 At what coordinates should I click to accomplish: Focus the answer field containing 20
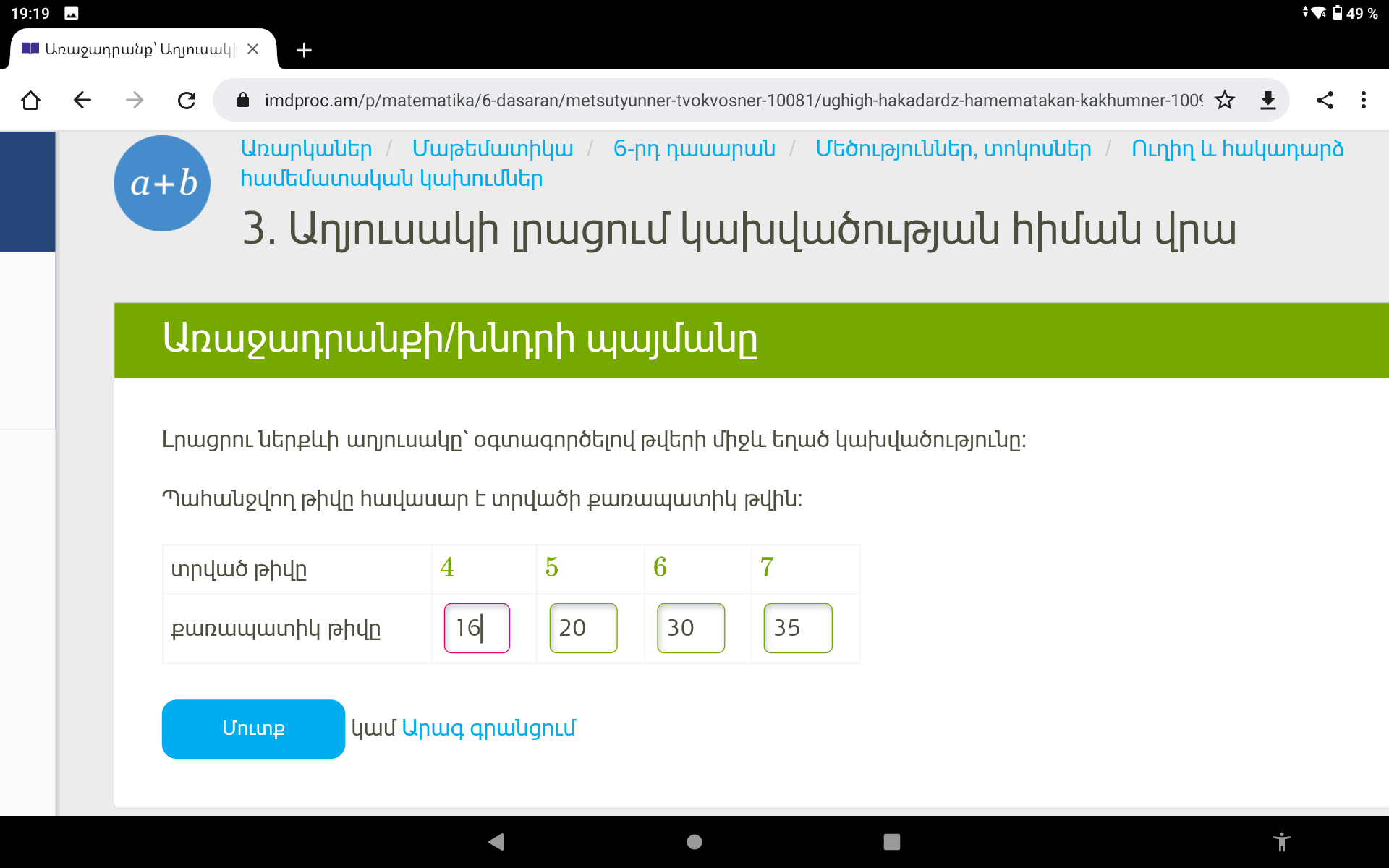point(583,628)
